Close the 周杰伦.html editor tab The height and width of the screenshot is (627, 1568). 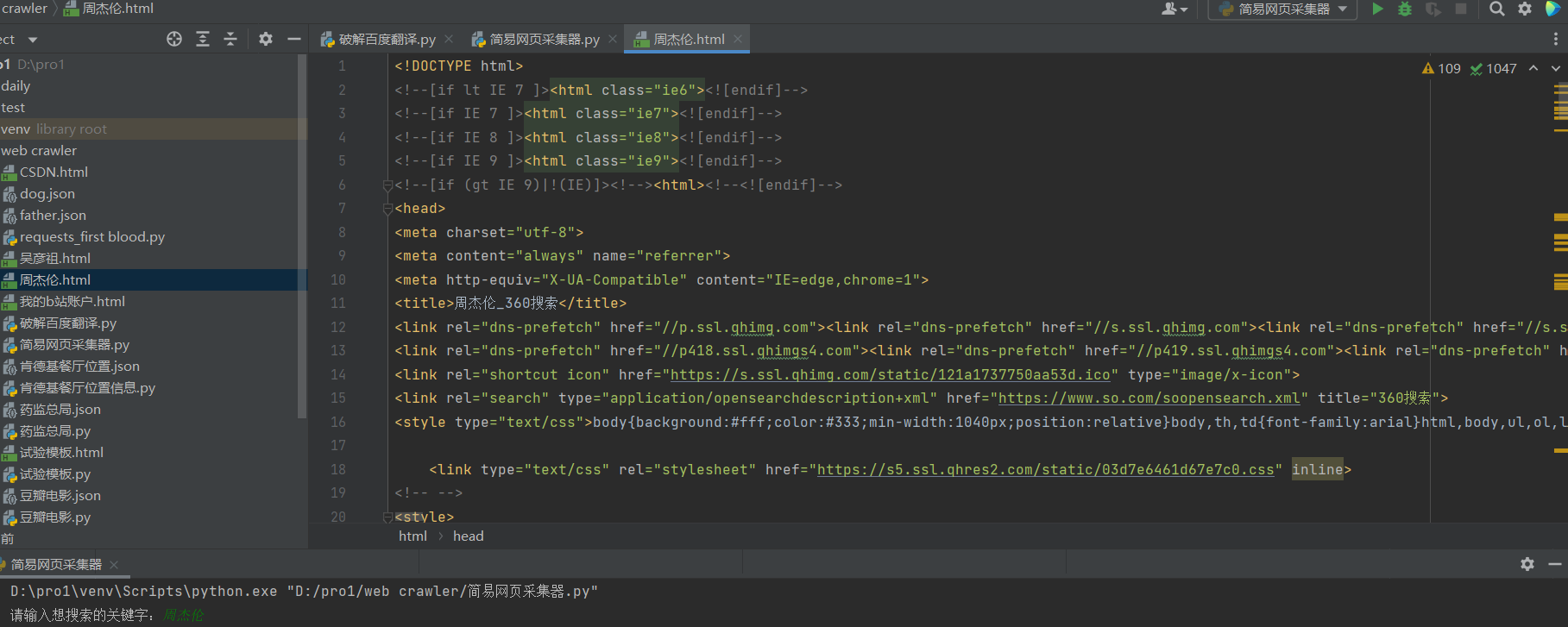tap(738, 39)
